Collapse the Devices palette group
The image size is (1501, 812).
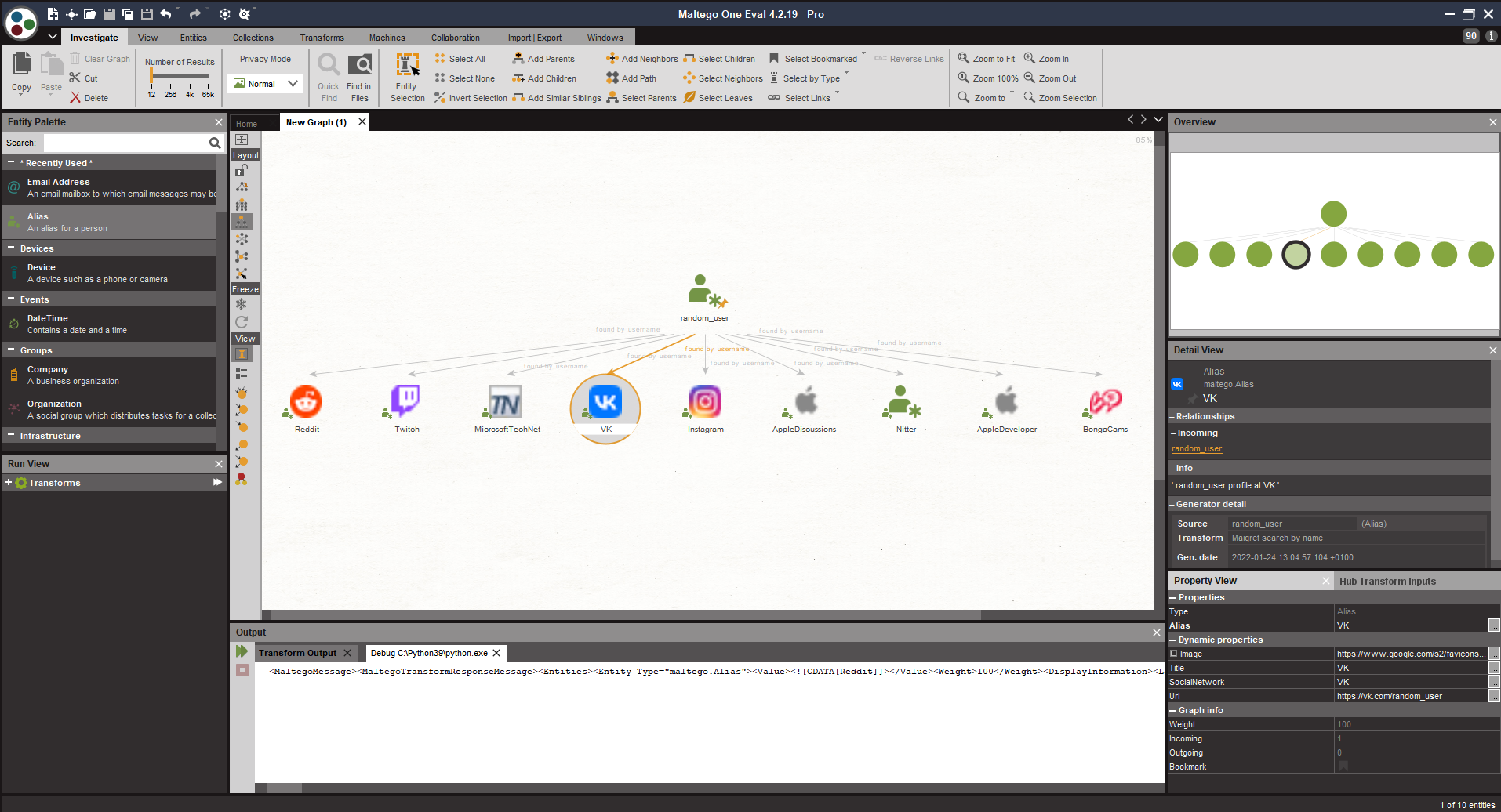(x=11, y=248)
